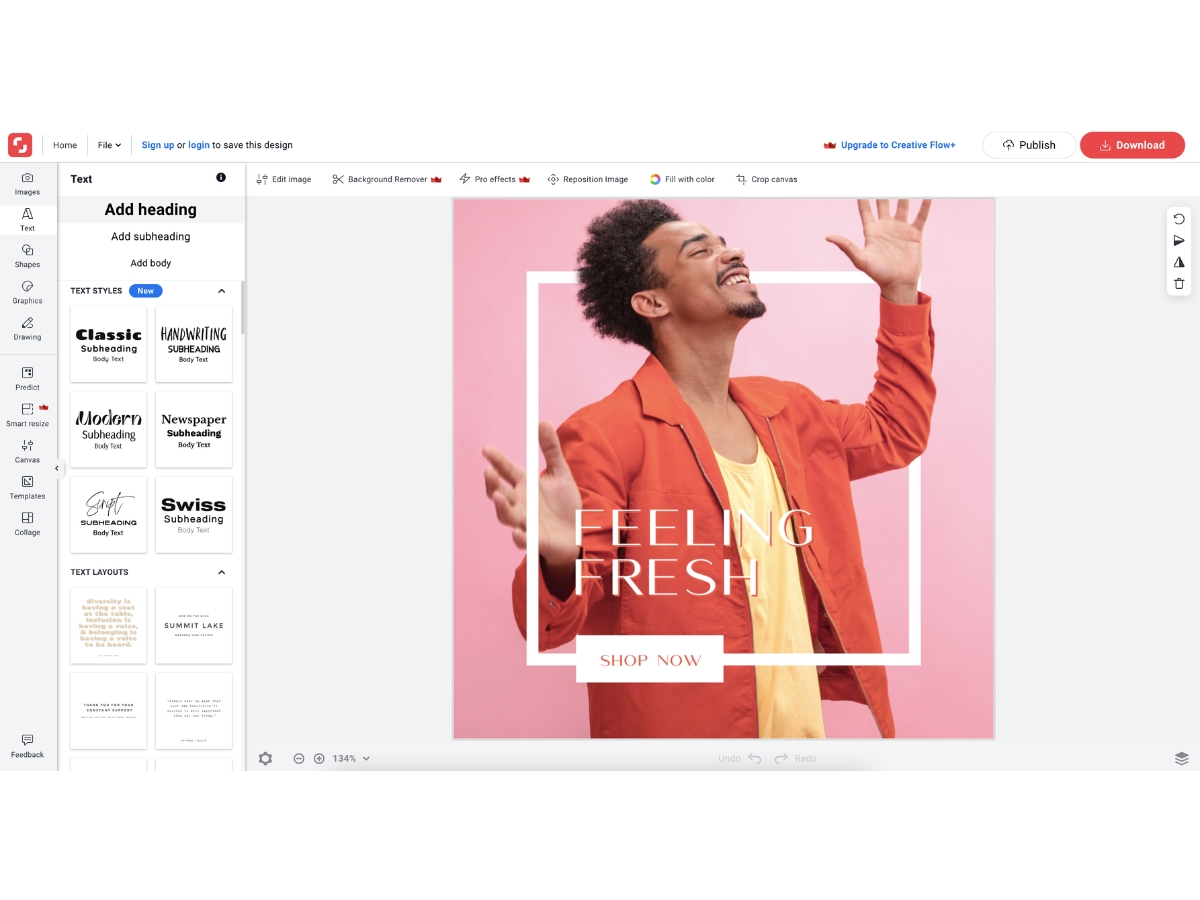The height and width of the screenshot is (900, 1200).
Task: Collapse the Text Layouts section
Action: [222, 573]
